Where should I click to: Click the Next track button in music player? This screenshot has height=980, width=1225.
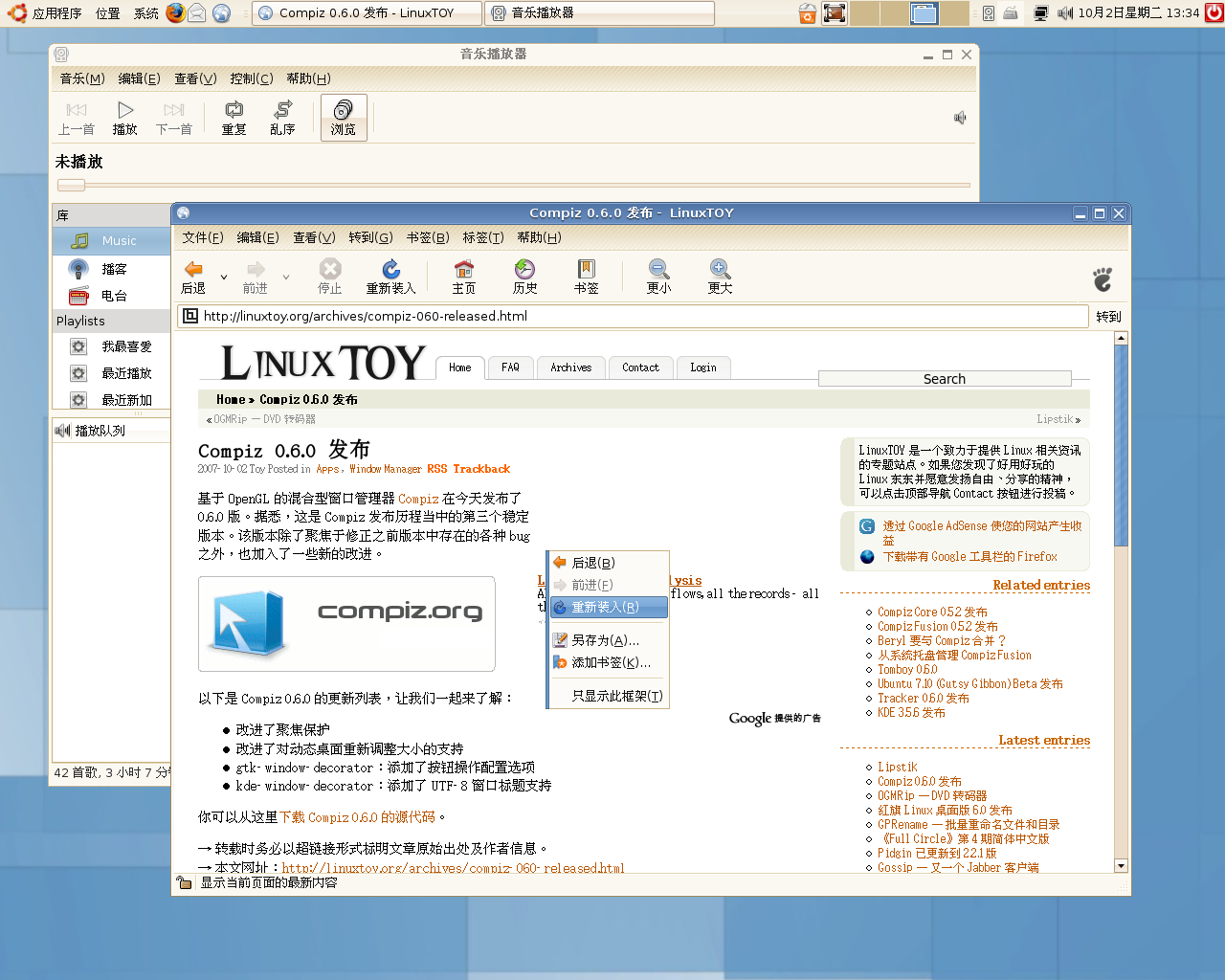pyautogui.click(x=174, y=119)
